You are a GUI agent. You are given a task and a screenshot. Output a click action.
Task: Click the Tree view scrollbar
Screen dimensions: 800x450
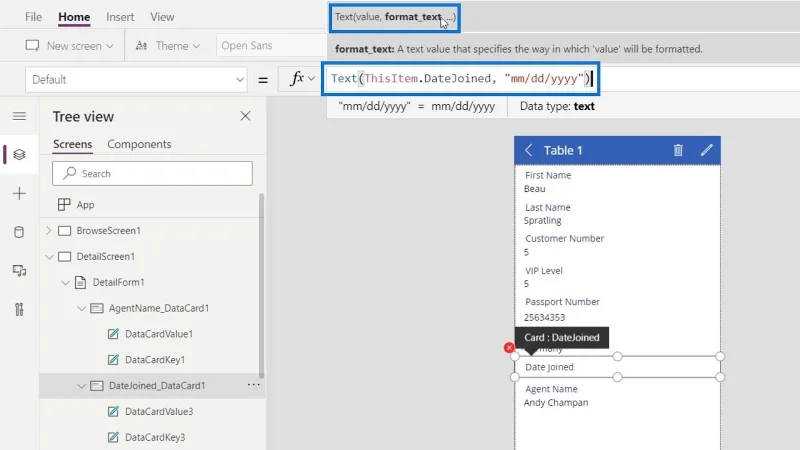[262, 286]
